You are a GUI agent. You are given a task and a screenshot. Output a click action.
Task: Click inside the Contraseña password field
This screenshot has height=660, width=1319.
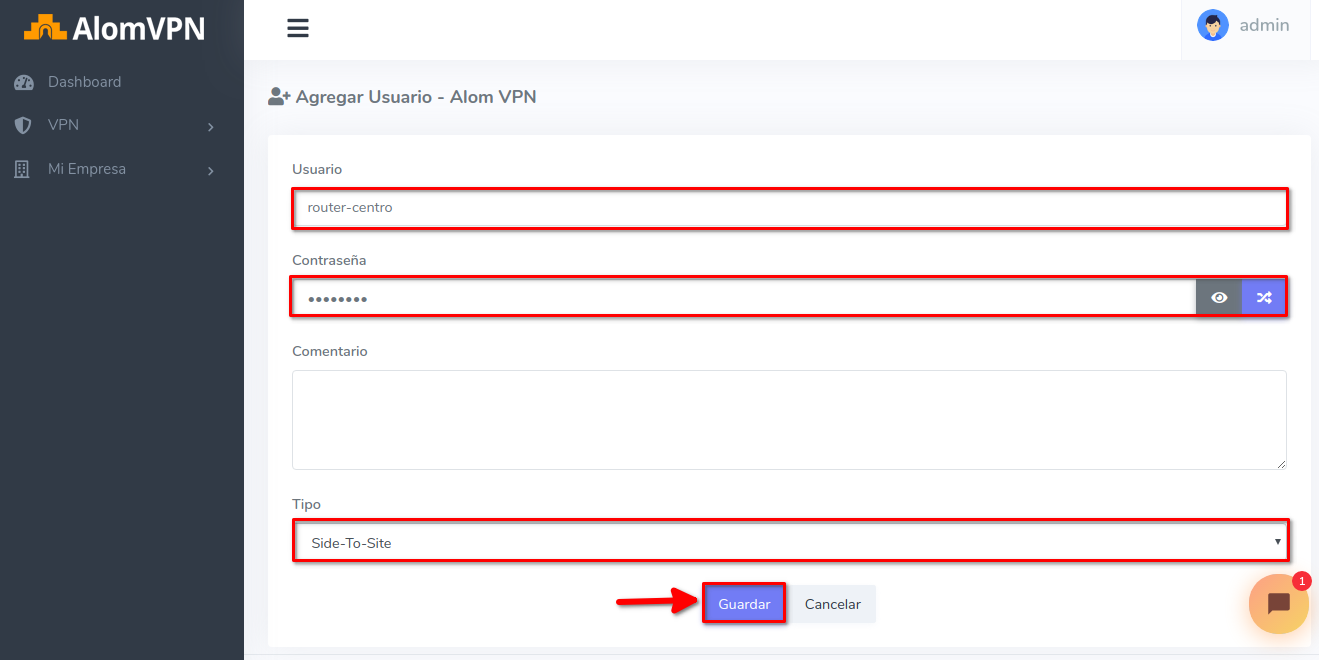pyautogui.click(x=740, y=298)
